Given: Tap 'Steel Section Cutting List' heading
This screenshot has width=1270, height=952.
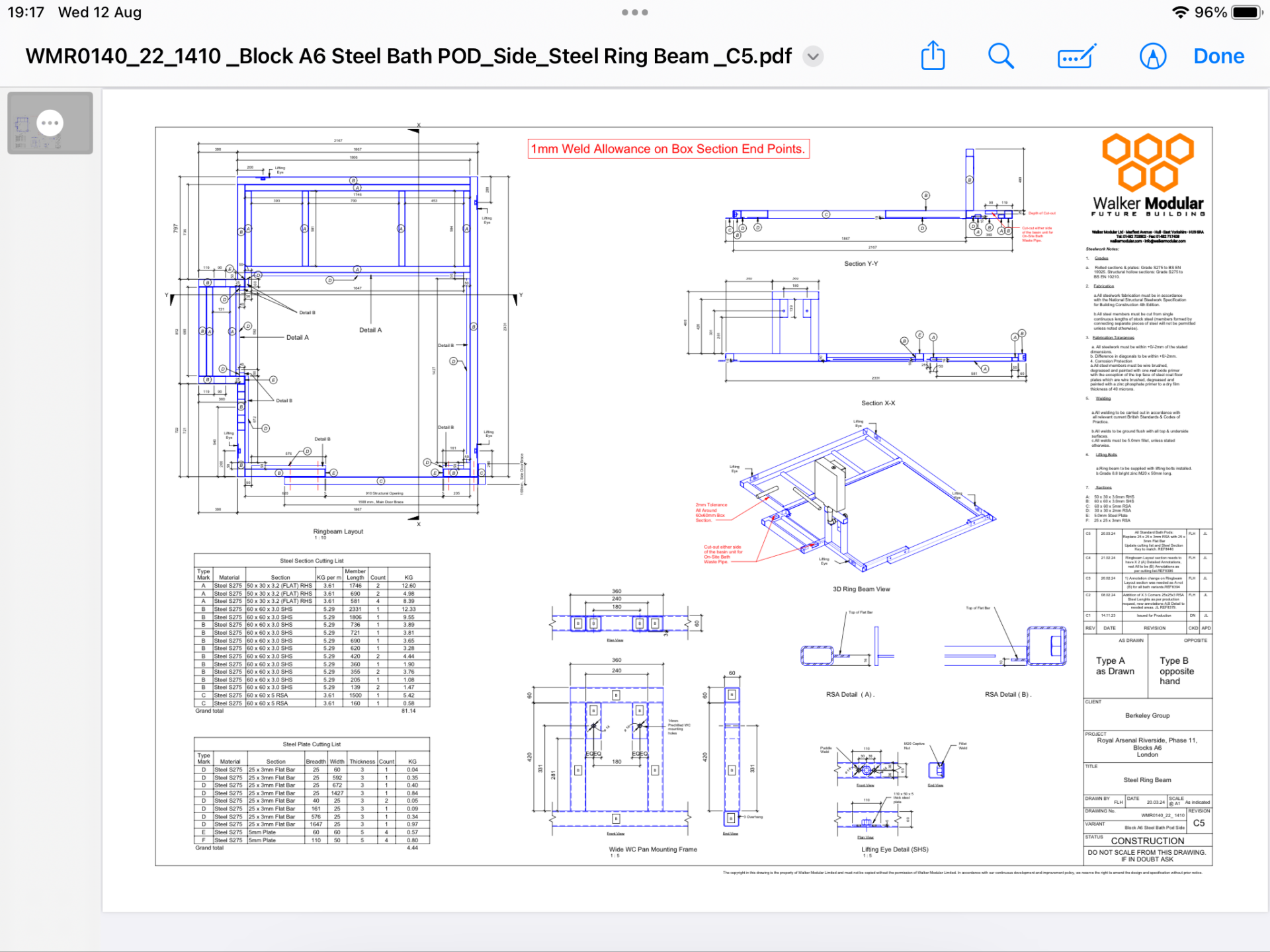Looking at the screenshot, I should click(312, 561).
